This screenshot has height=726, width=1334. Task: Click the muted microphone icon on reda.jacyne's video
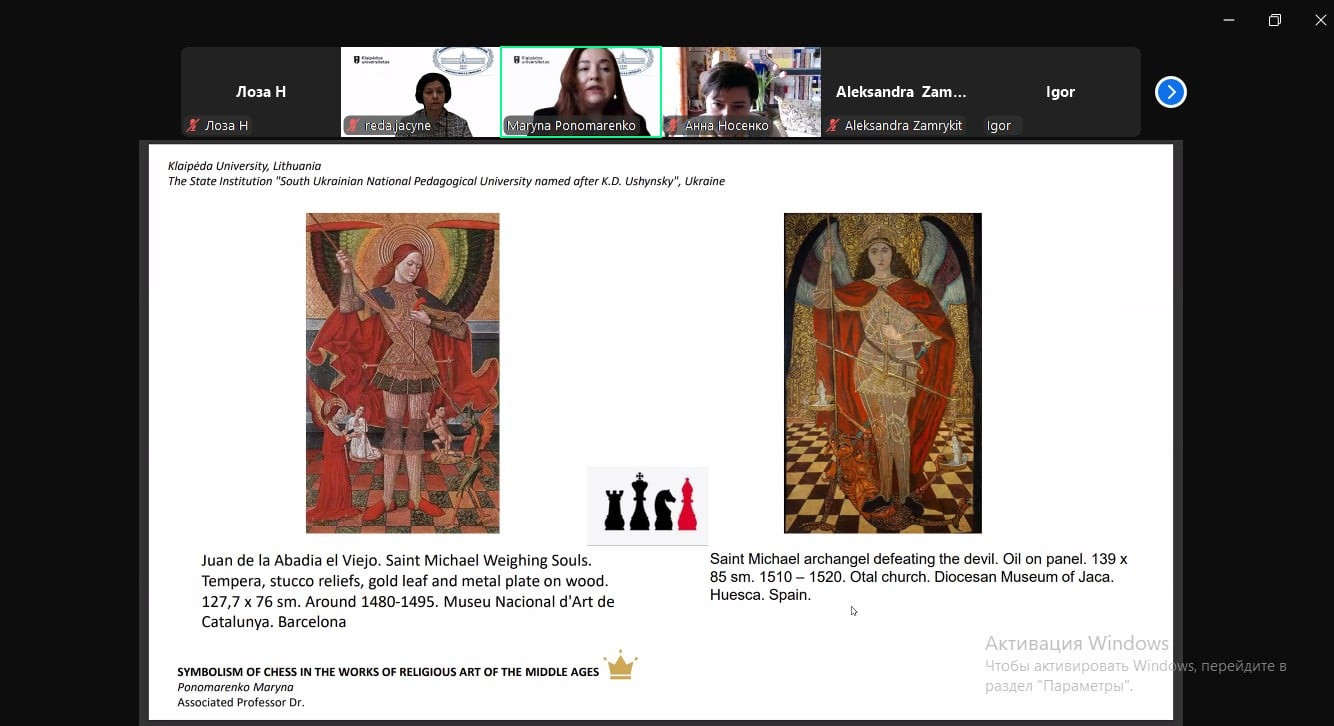[353, 126]
